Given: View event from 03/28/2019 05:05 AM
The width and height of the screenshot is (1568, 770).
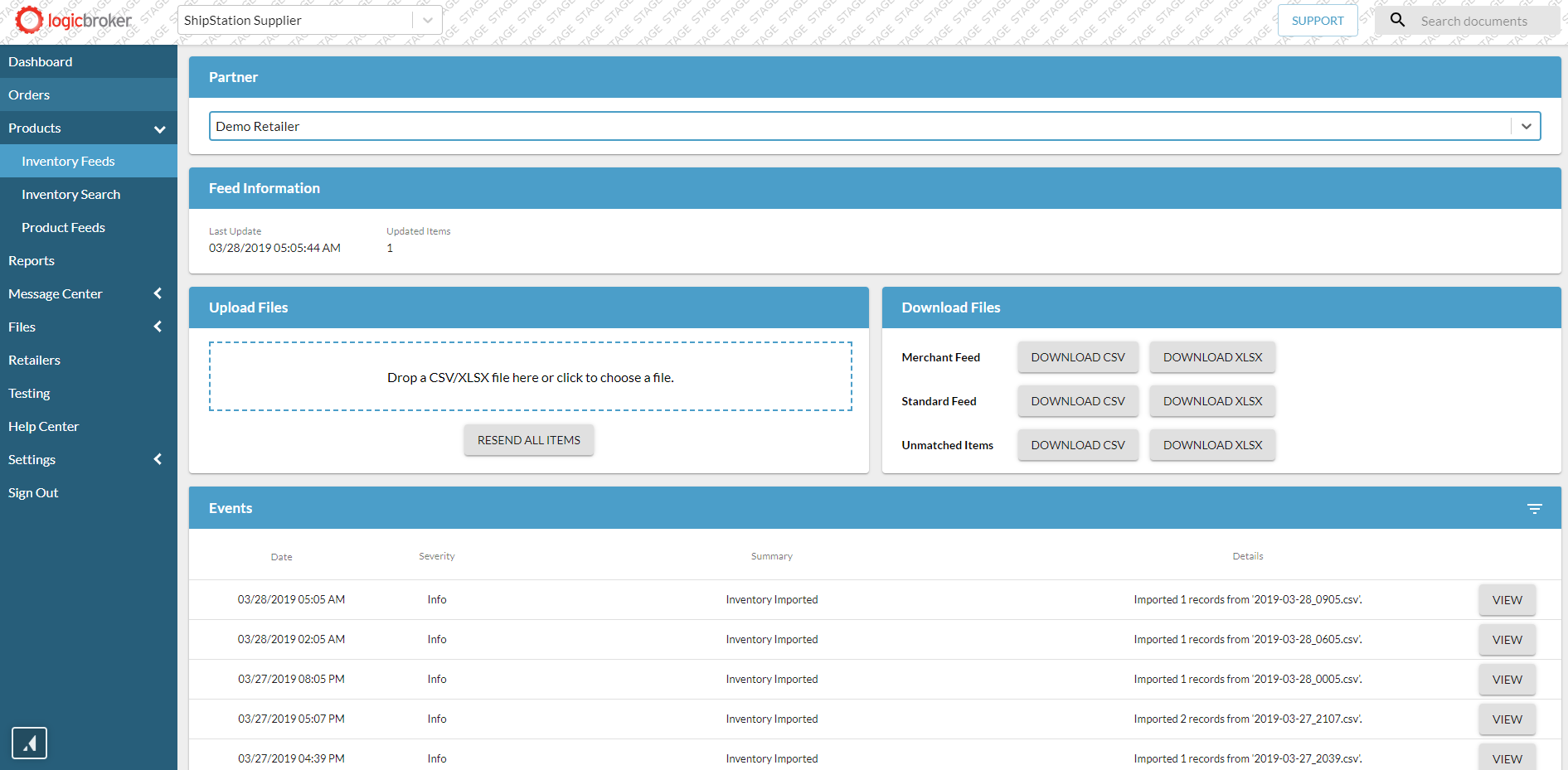Looking at the screenshot, I should tap(1507, 600).
